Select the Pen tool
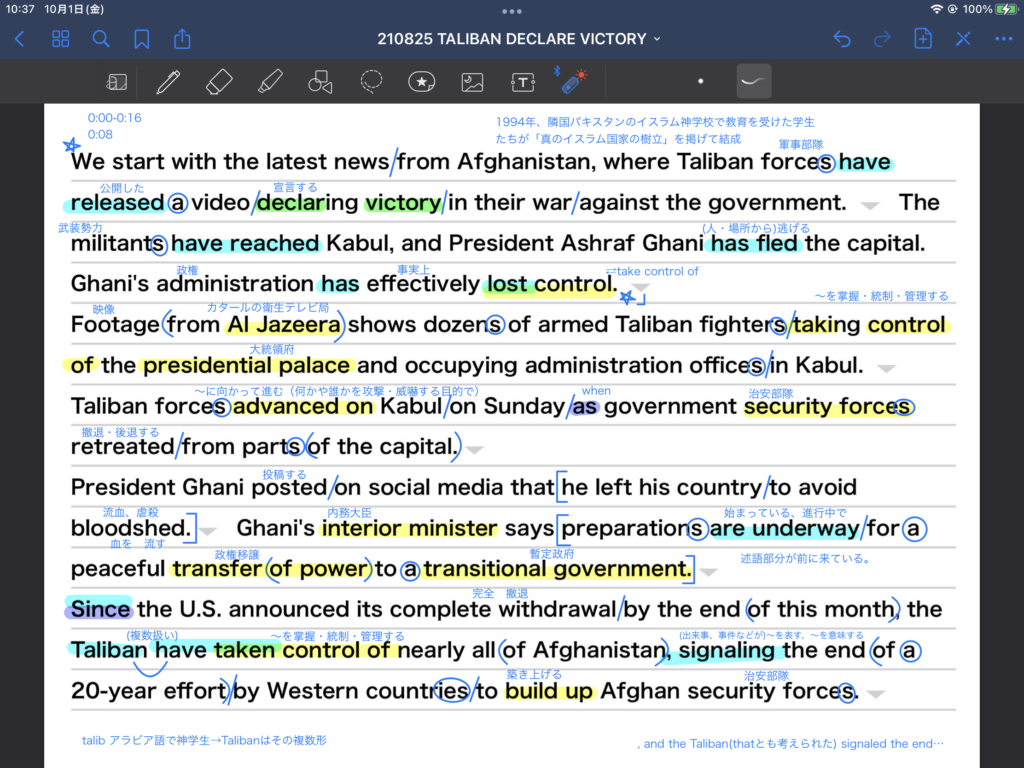 coord(168,82)
